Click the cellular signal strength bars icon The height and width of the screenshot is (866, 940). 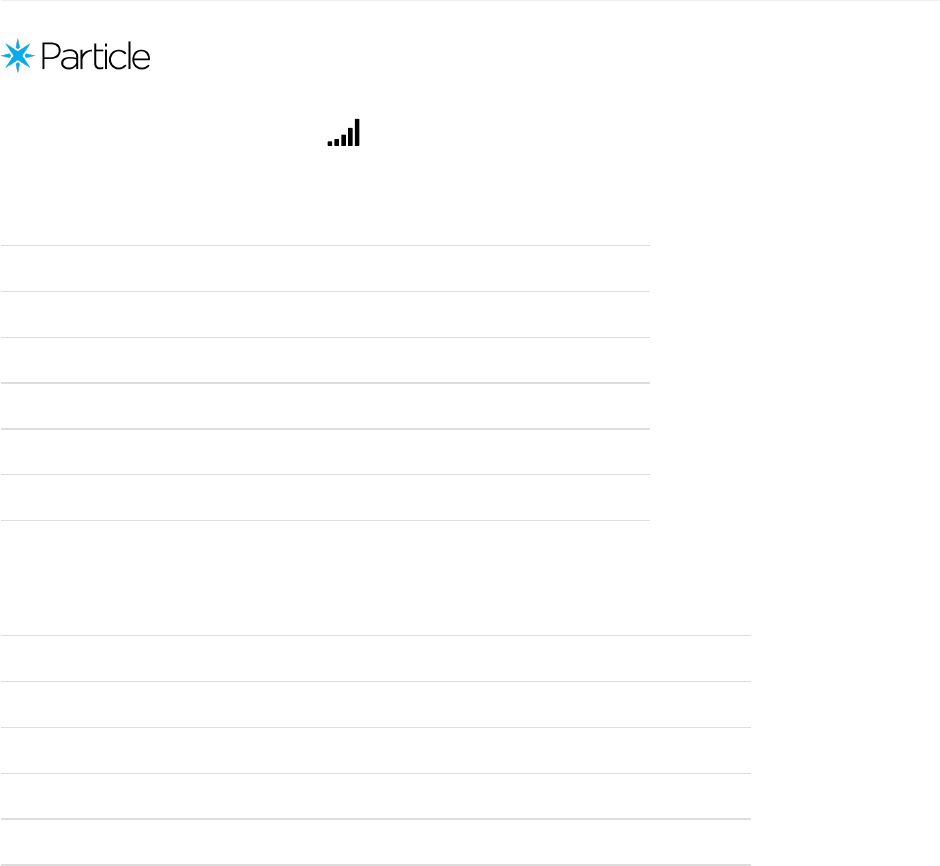[344, 132]
